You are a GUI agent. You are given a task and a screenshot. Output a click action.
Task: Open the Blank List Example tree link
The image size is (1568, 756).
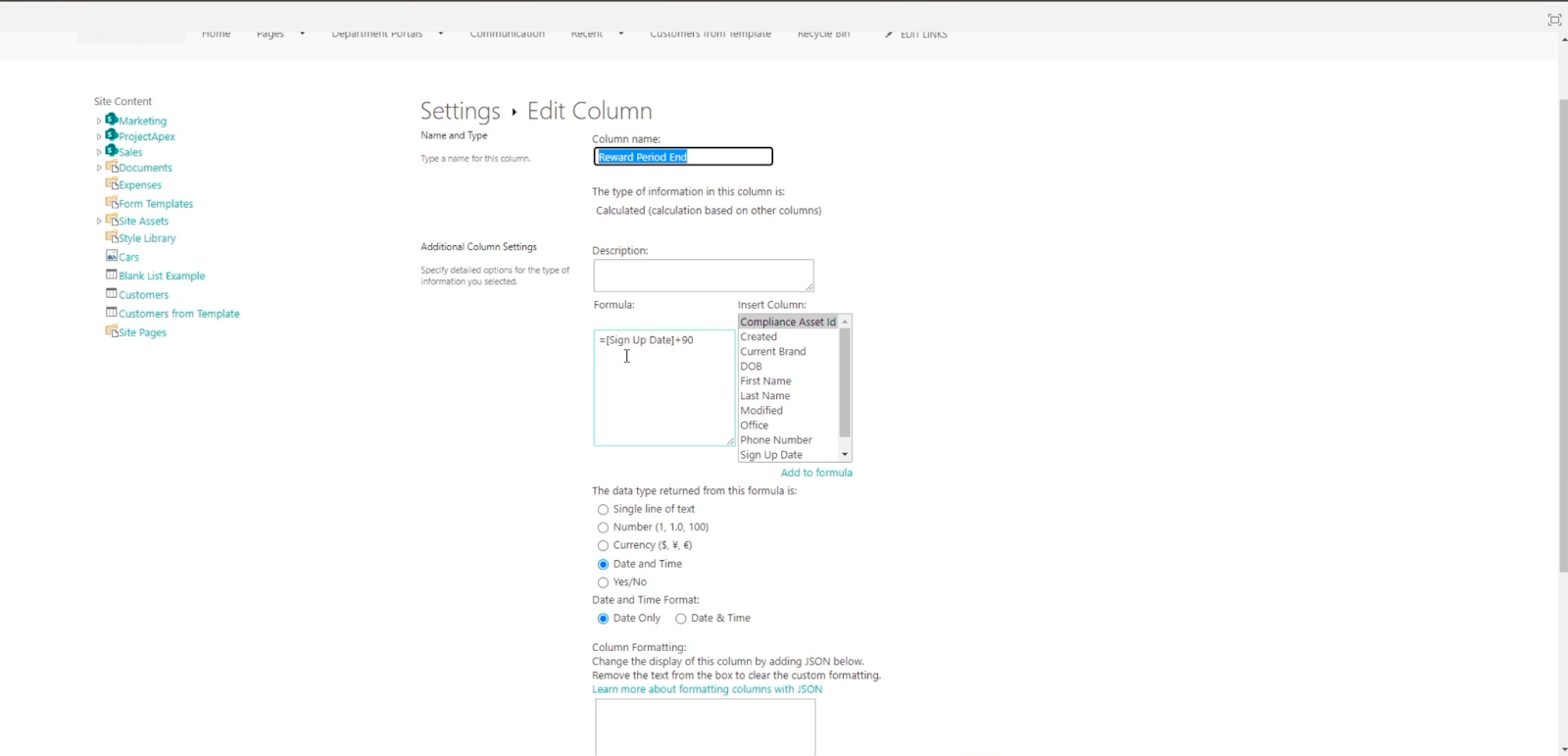click(162, 277)
